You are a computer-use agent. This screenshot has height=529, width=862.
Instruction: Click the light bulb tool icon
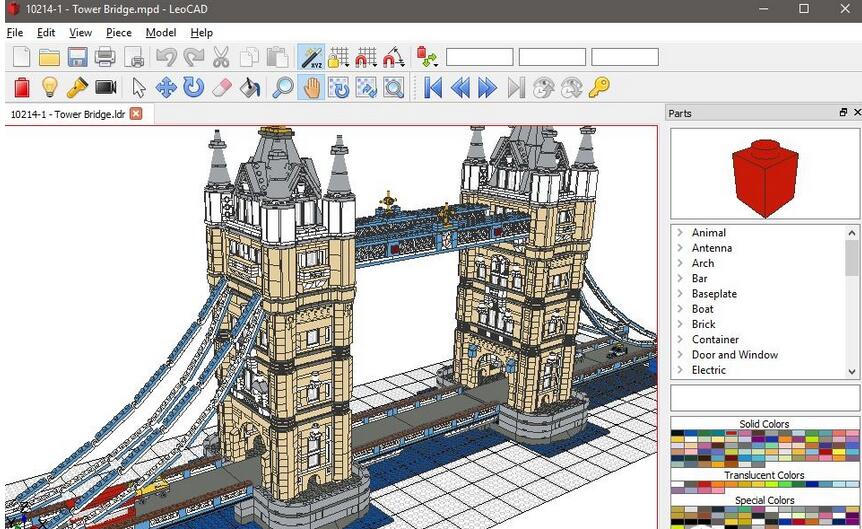tap(49, 88)
